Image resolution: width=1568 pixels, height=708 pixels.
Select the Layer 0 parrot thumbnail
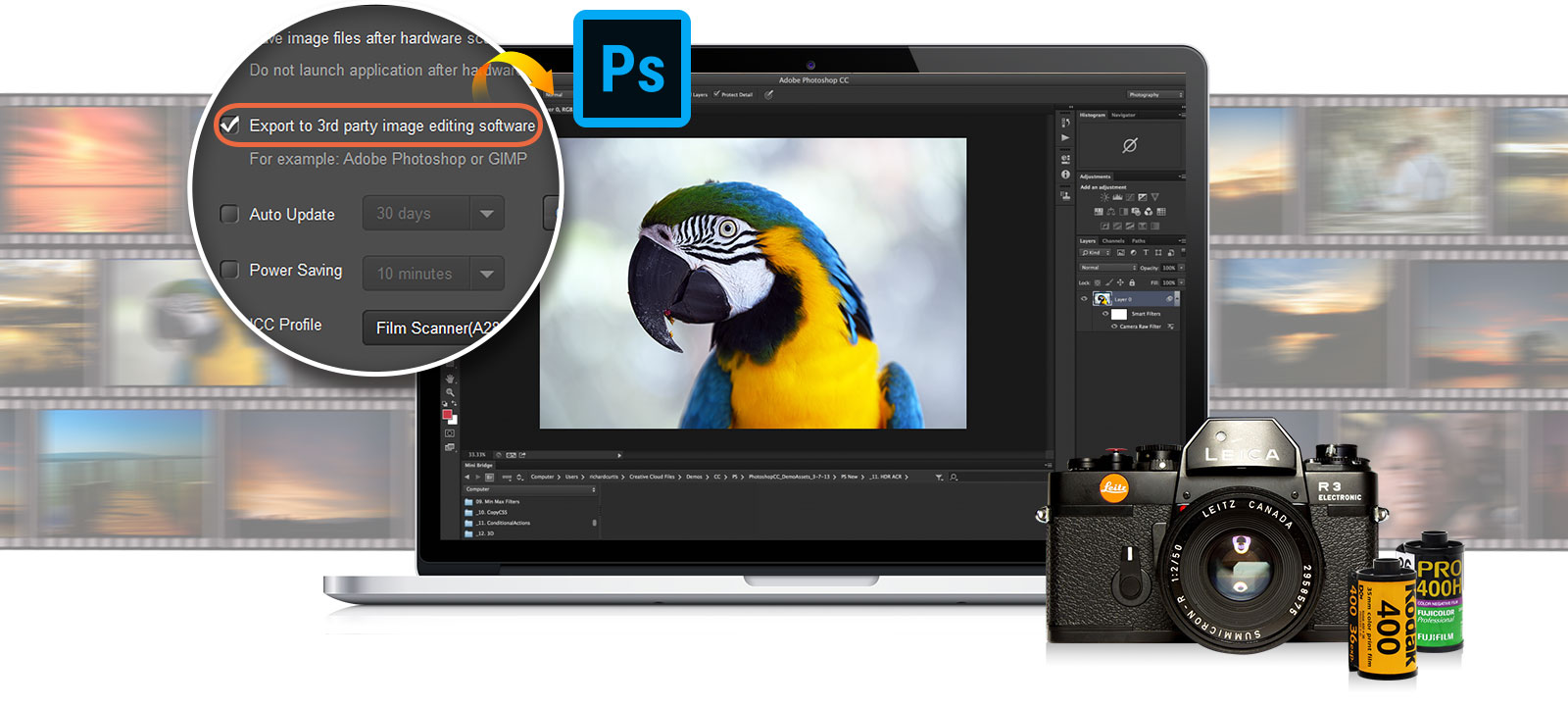[1102, 298]
